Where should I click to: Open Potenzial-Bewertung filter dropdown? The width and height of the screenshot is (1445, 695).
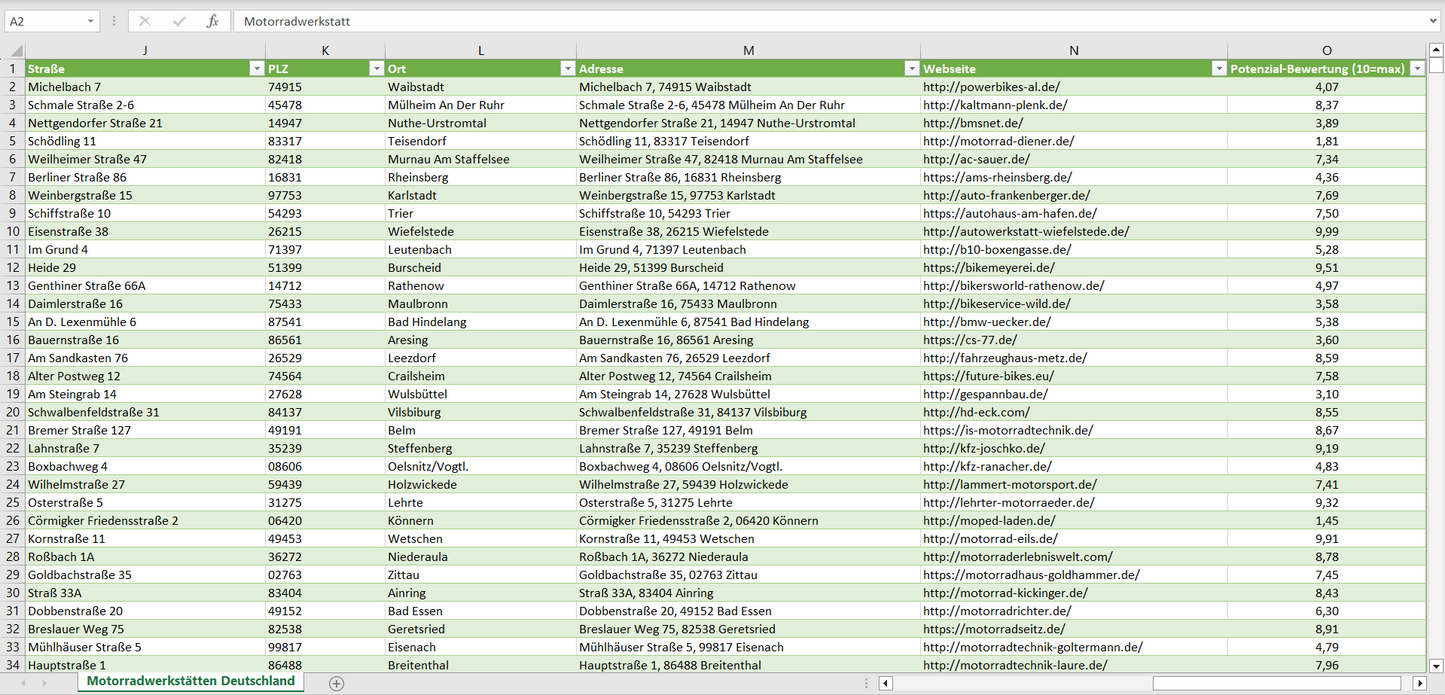(1416, 69)
